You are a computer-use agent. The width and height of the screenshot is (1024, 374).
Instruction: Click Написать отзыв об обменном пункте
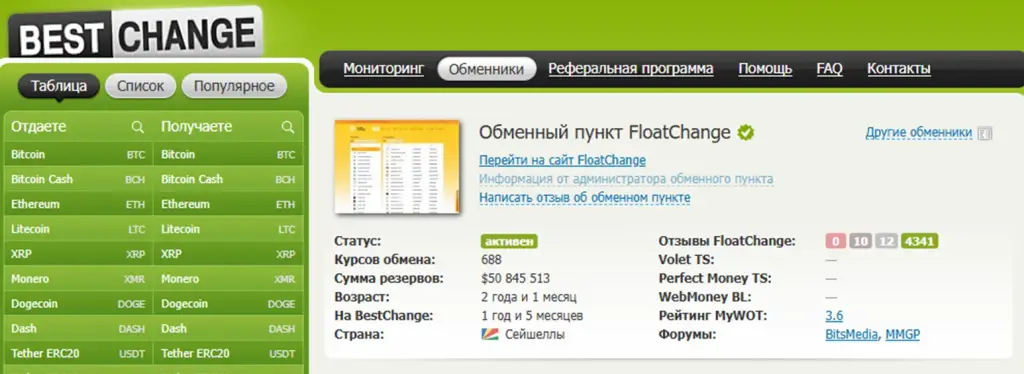click(584, 197)
